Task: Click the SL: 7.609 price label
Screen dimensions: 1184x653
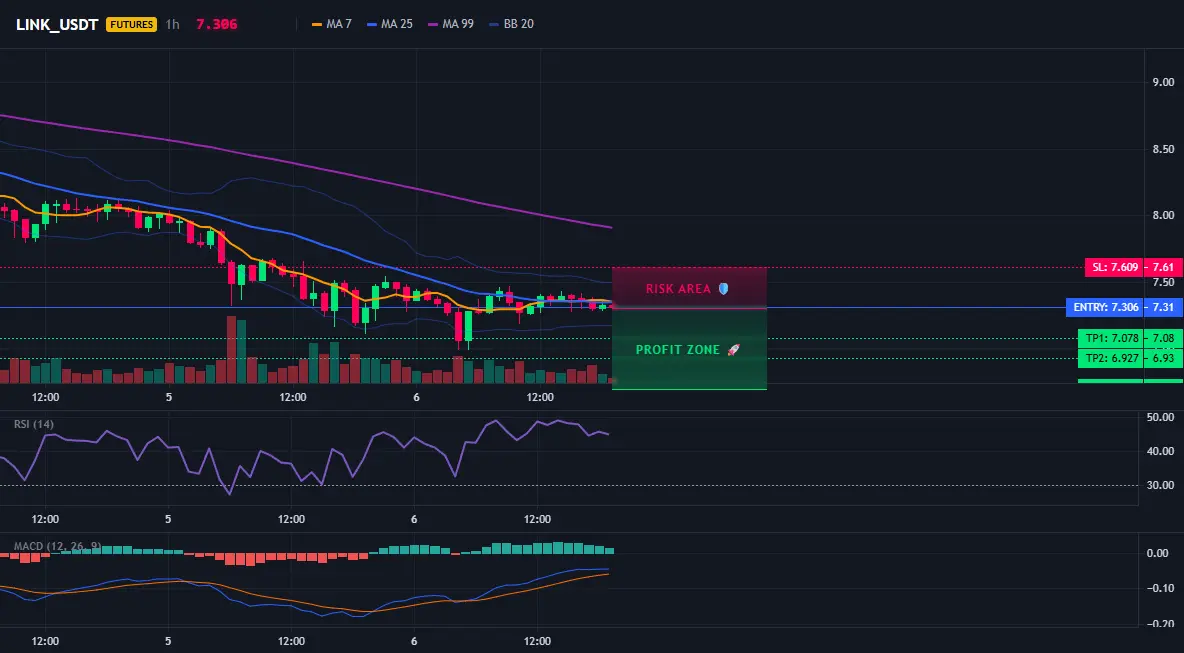Action: pos(1114,267)
